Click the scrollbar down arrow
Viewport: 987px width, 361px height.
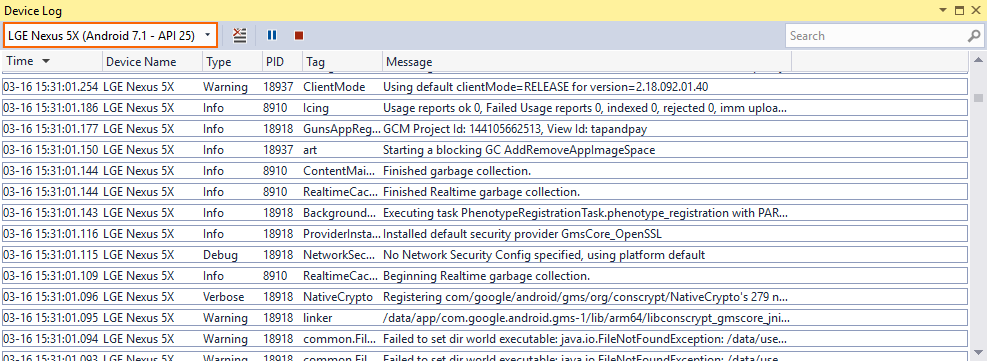tap(978, 352)
